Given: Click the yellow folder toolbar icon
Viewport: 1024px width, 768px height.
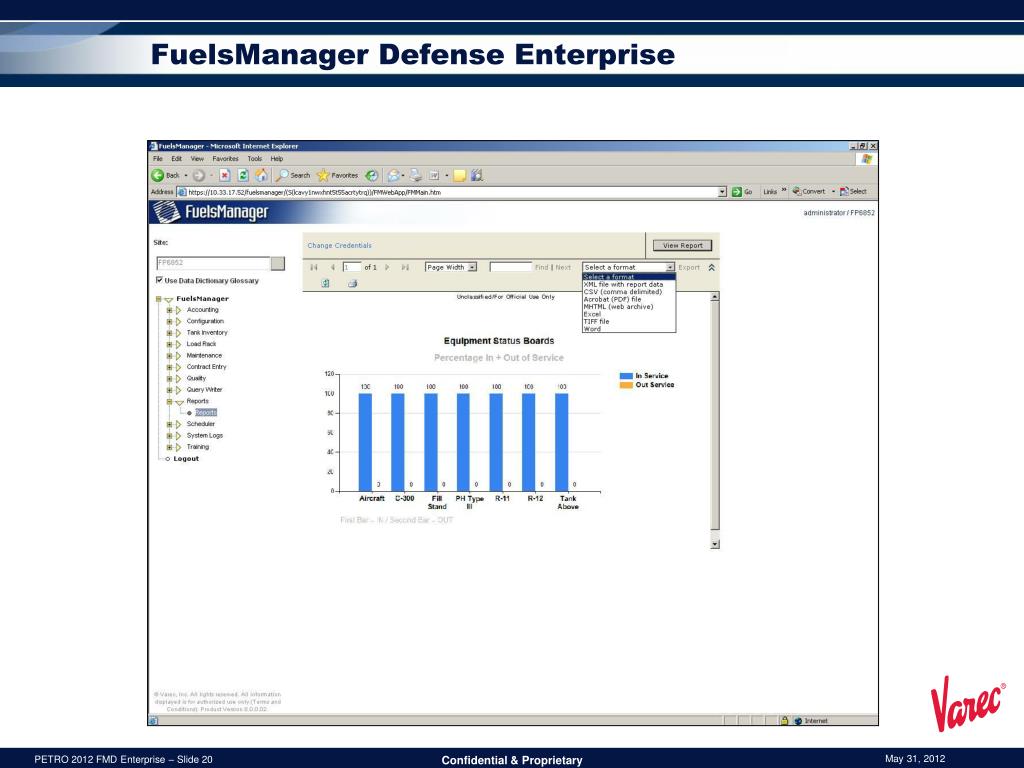Looking at the screenshot, I should [459, 175].
